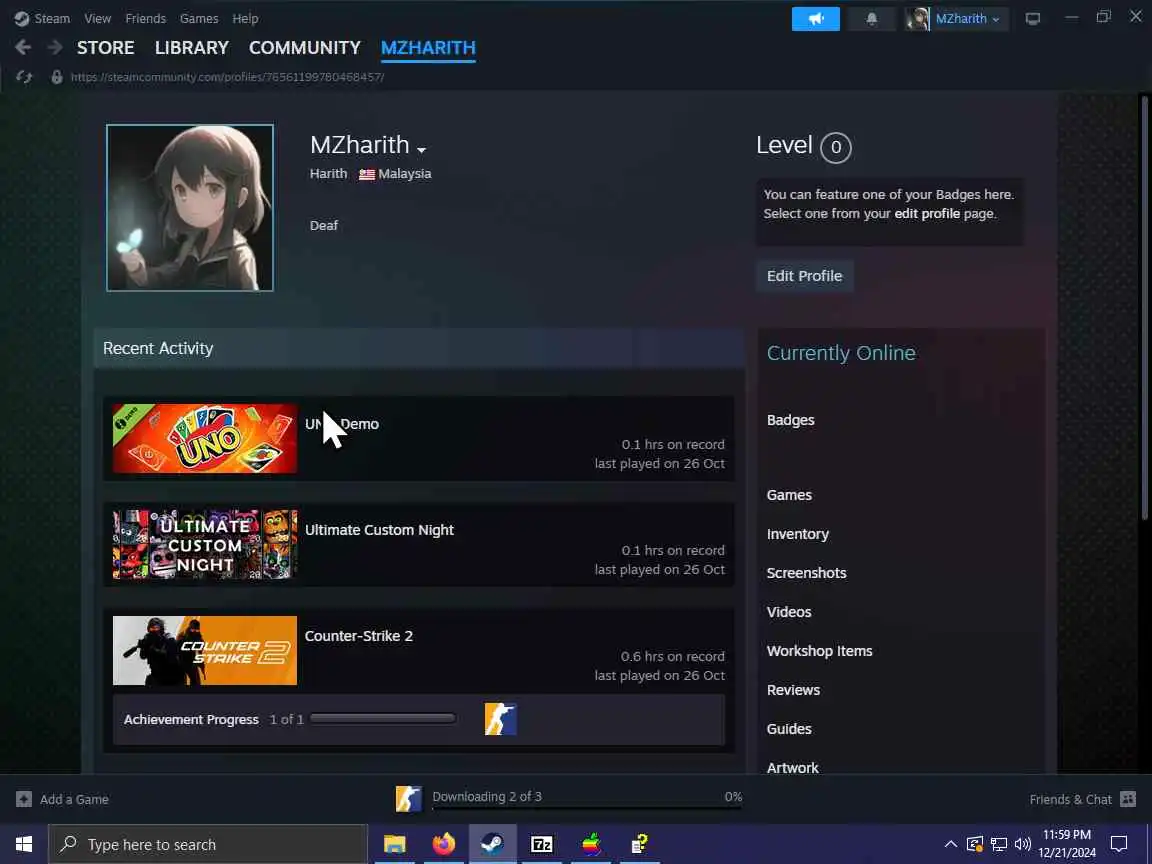
Task: Open the Reviews link
Action: click(793, 690)
